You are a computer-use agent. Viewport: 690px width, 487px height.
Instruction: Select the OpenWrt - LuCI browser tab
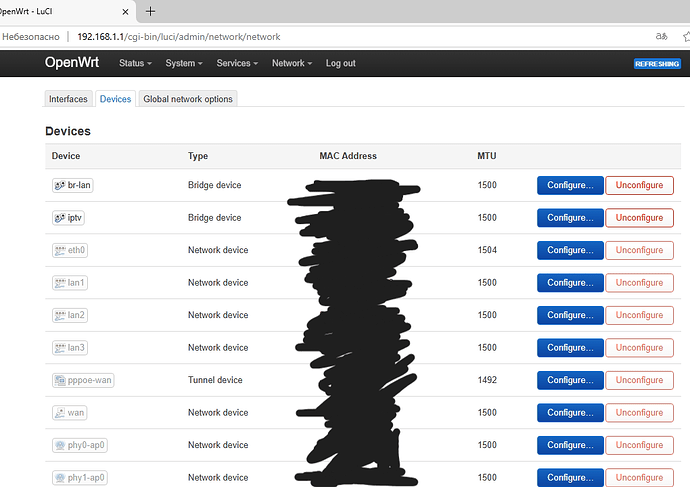point(66,11)
